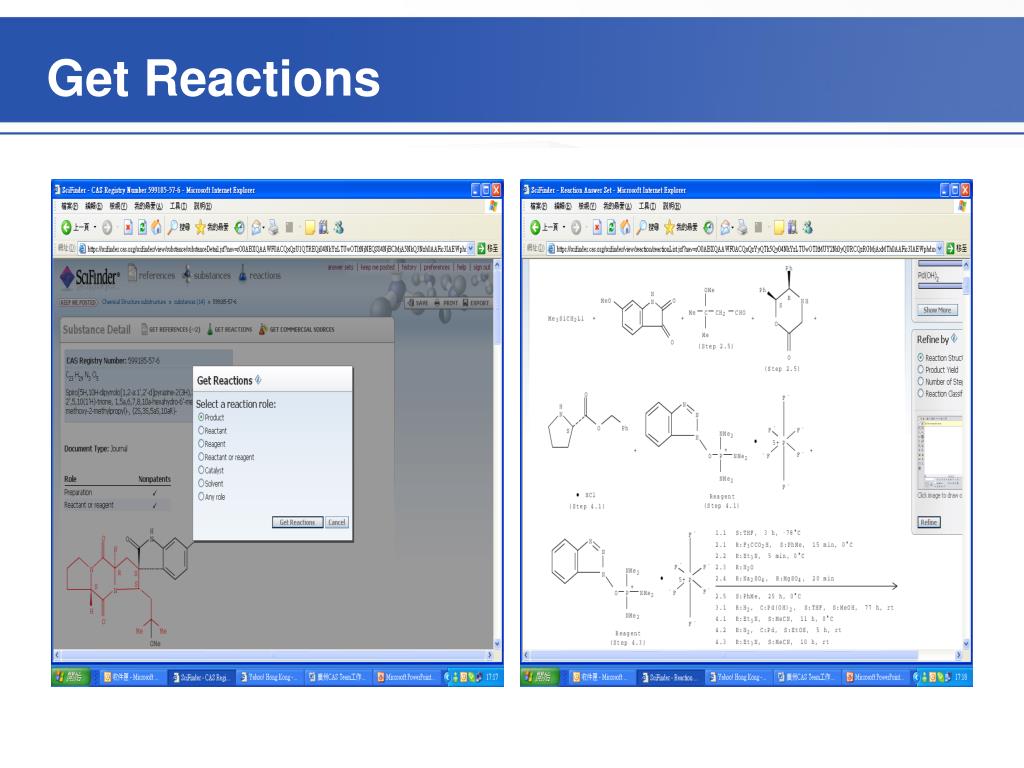This screenshot has width=1024, height=768.
Task: Select the Solvent radio button
Action: (x=202, y=483)
